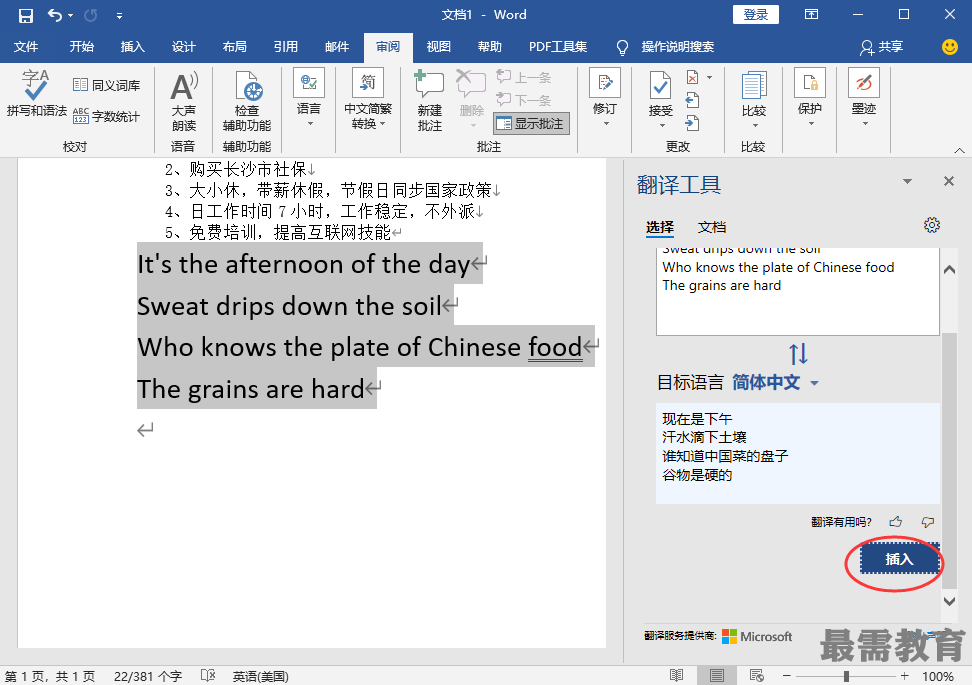The image size is (972, 685).
Task: Click the 登录 sign-in button
Action: coord(756,15)
